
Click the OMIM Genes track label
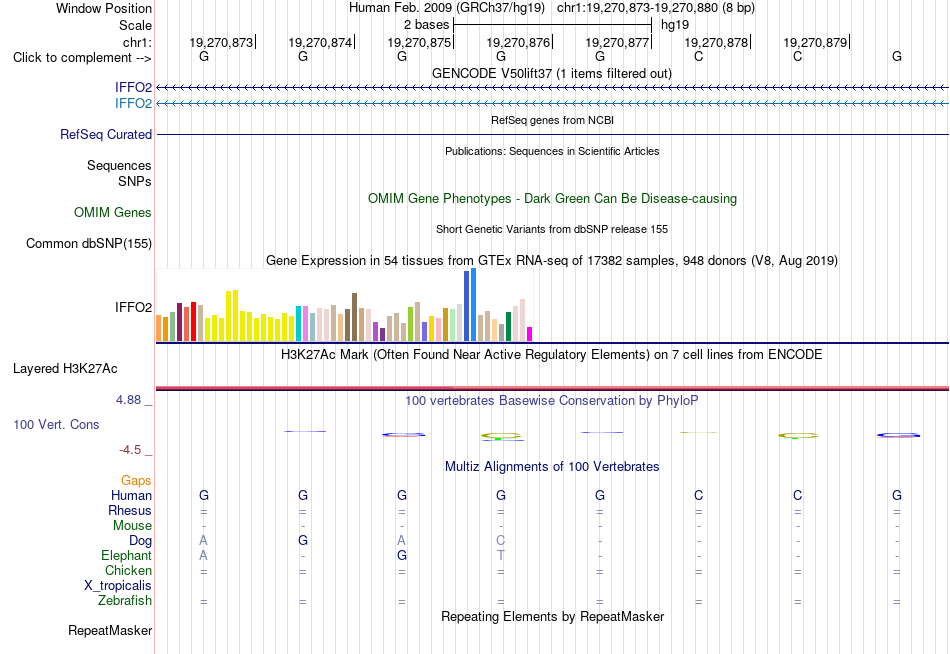pos(112,212)
